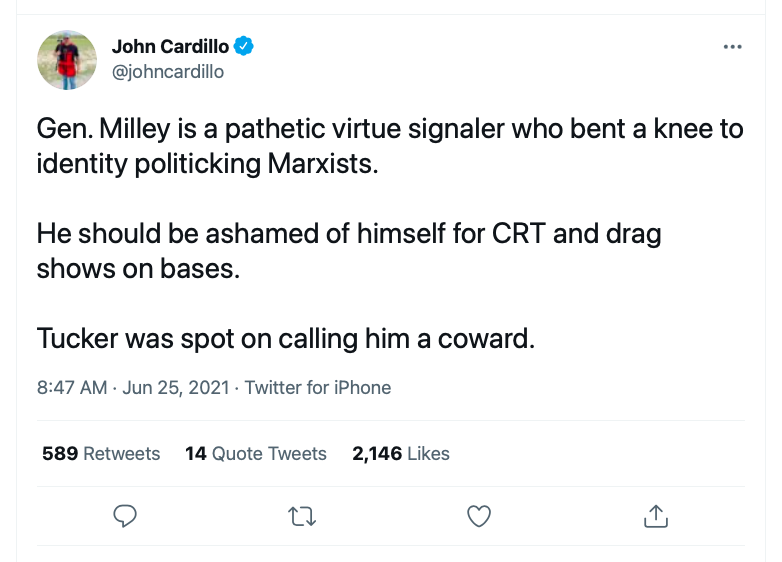View the 589 Retweets list
This screenshot has height=562, width=782.
tap(101, 453)
